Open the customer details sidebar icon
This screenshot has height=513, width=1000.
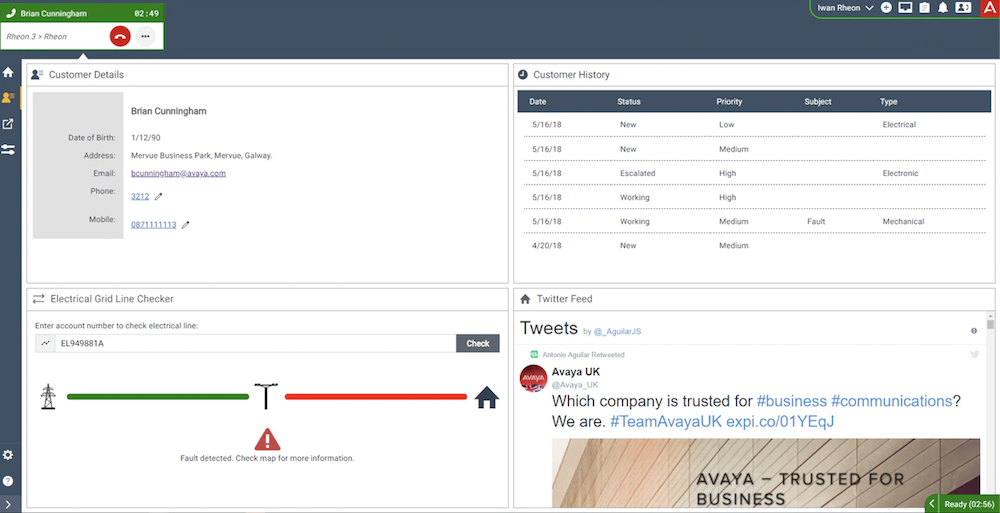coord(8,98)
